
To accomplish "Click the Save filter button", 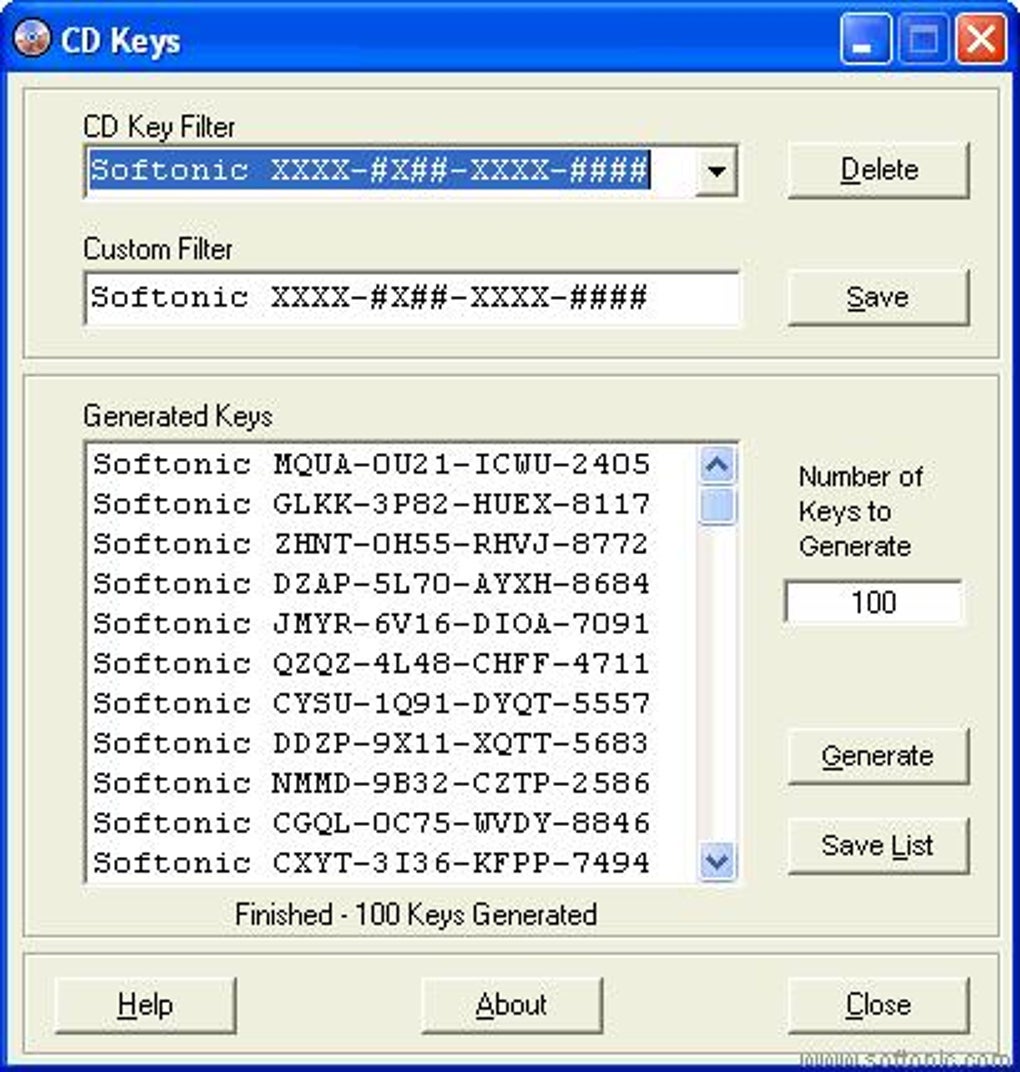I will (878, 297).
